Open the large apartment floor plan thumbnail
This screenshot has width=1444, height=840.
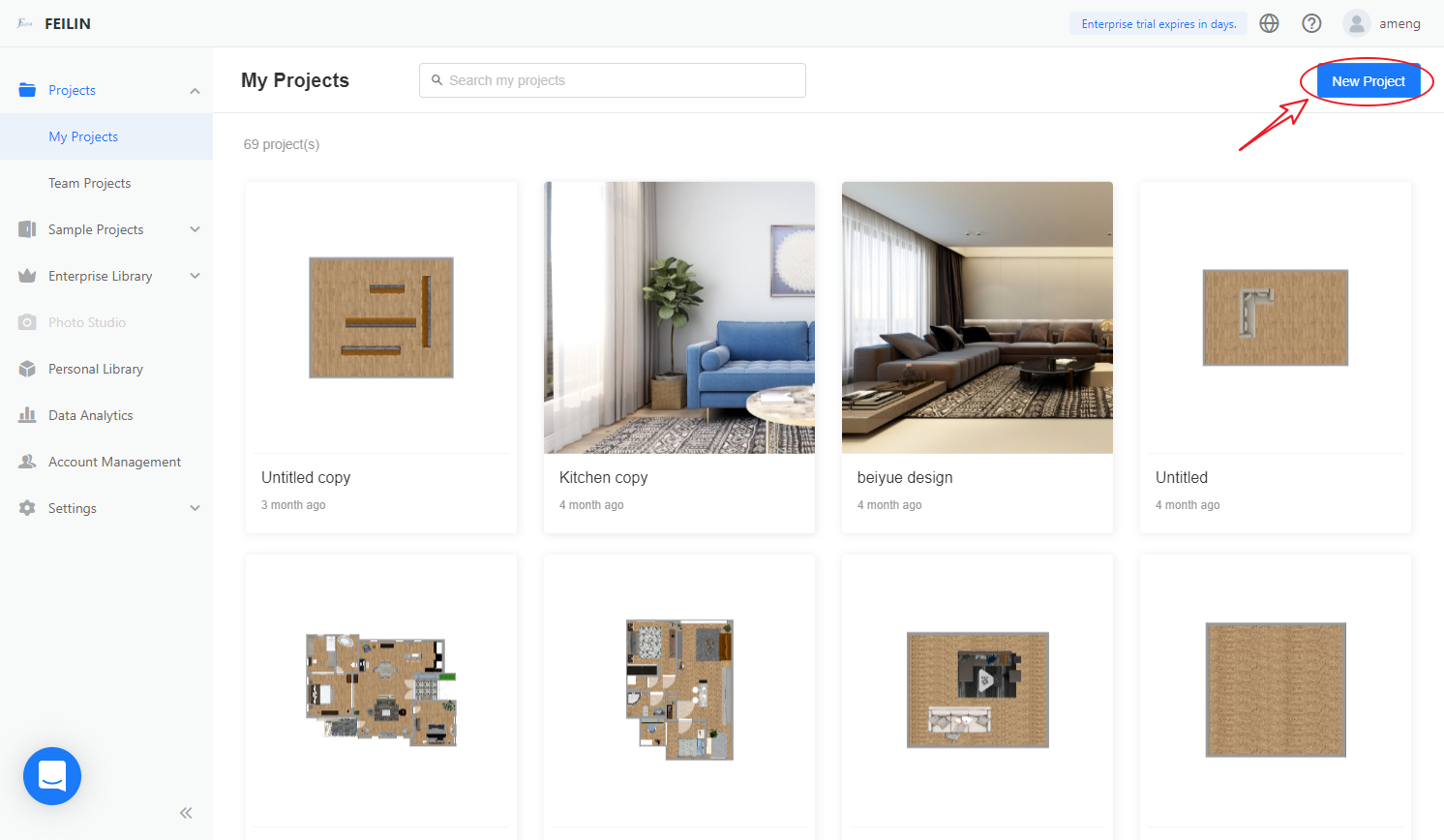point(381,690)
